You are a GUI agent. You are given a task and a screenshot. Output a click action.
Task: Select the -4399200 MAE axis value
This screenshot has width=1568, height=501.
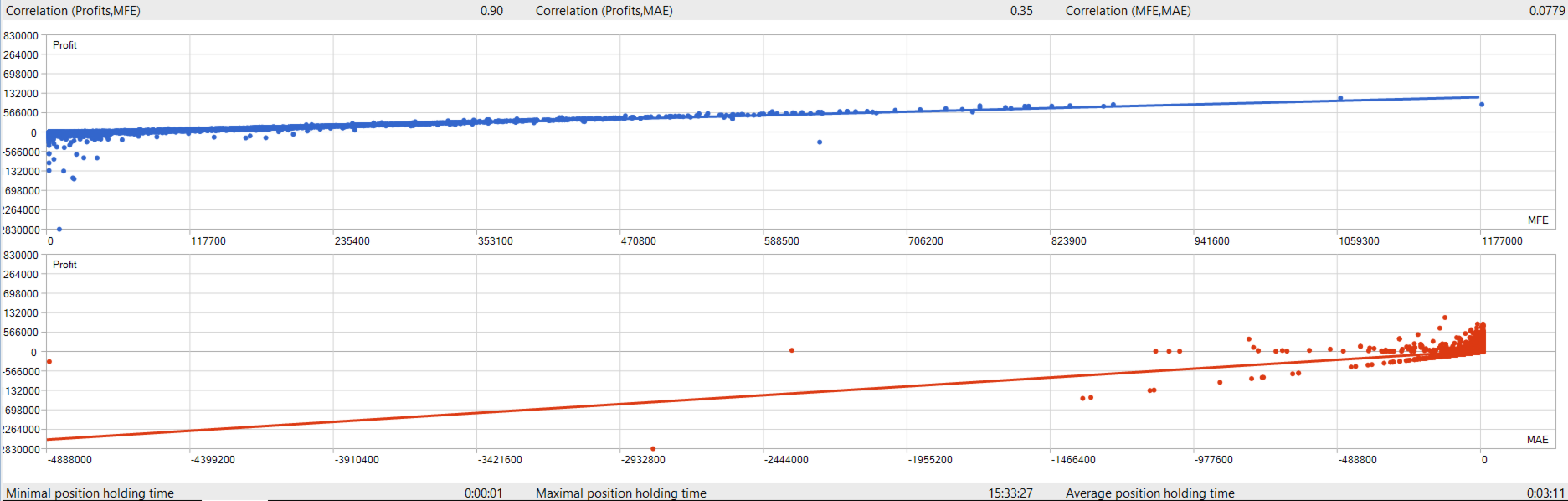pyautogui.click(x=213, y=460)
